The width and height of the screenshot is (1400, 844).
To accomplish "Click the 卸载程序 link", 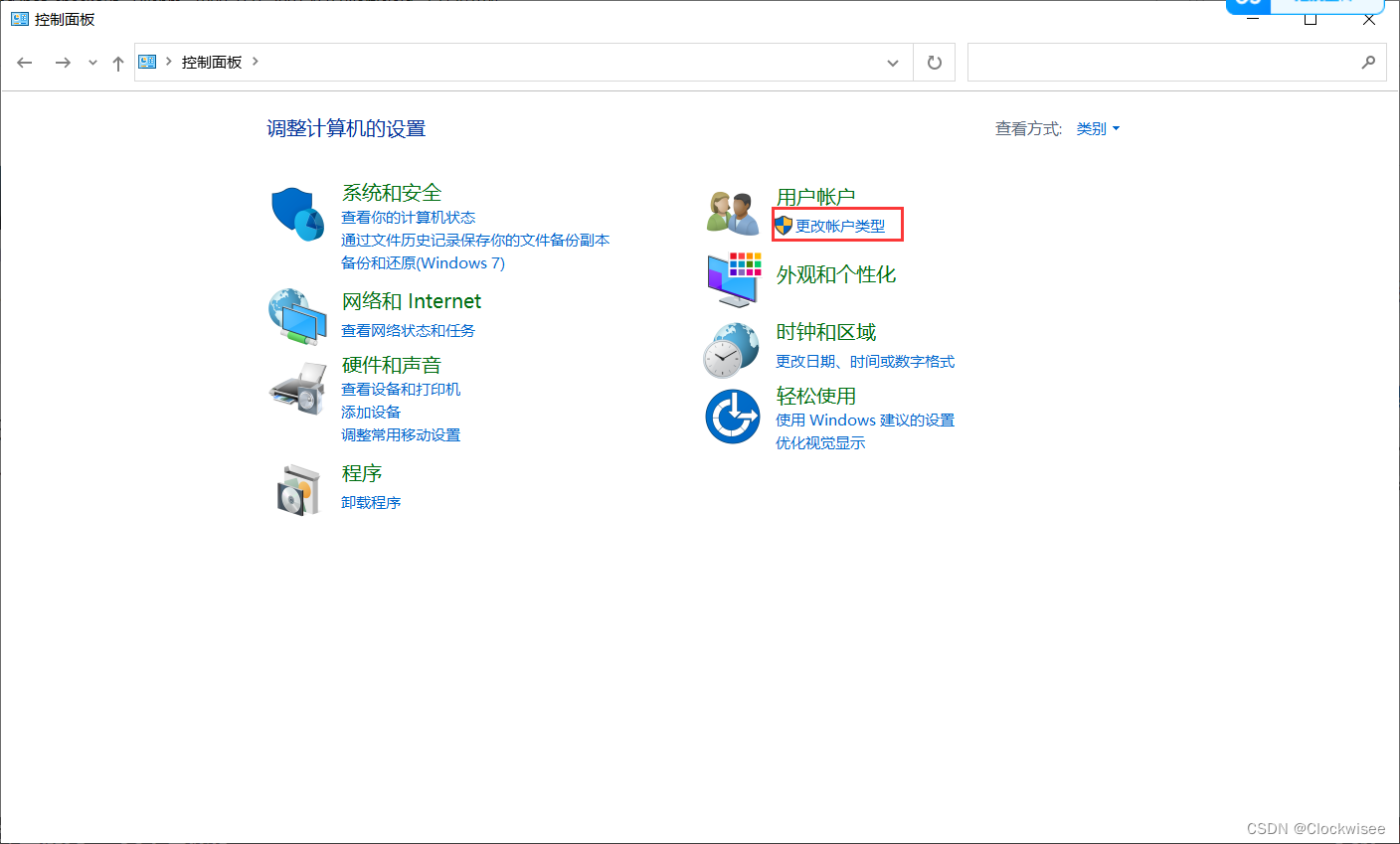I will pos(371,503).
